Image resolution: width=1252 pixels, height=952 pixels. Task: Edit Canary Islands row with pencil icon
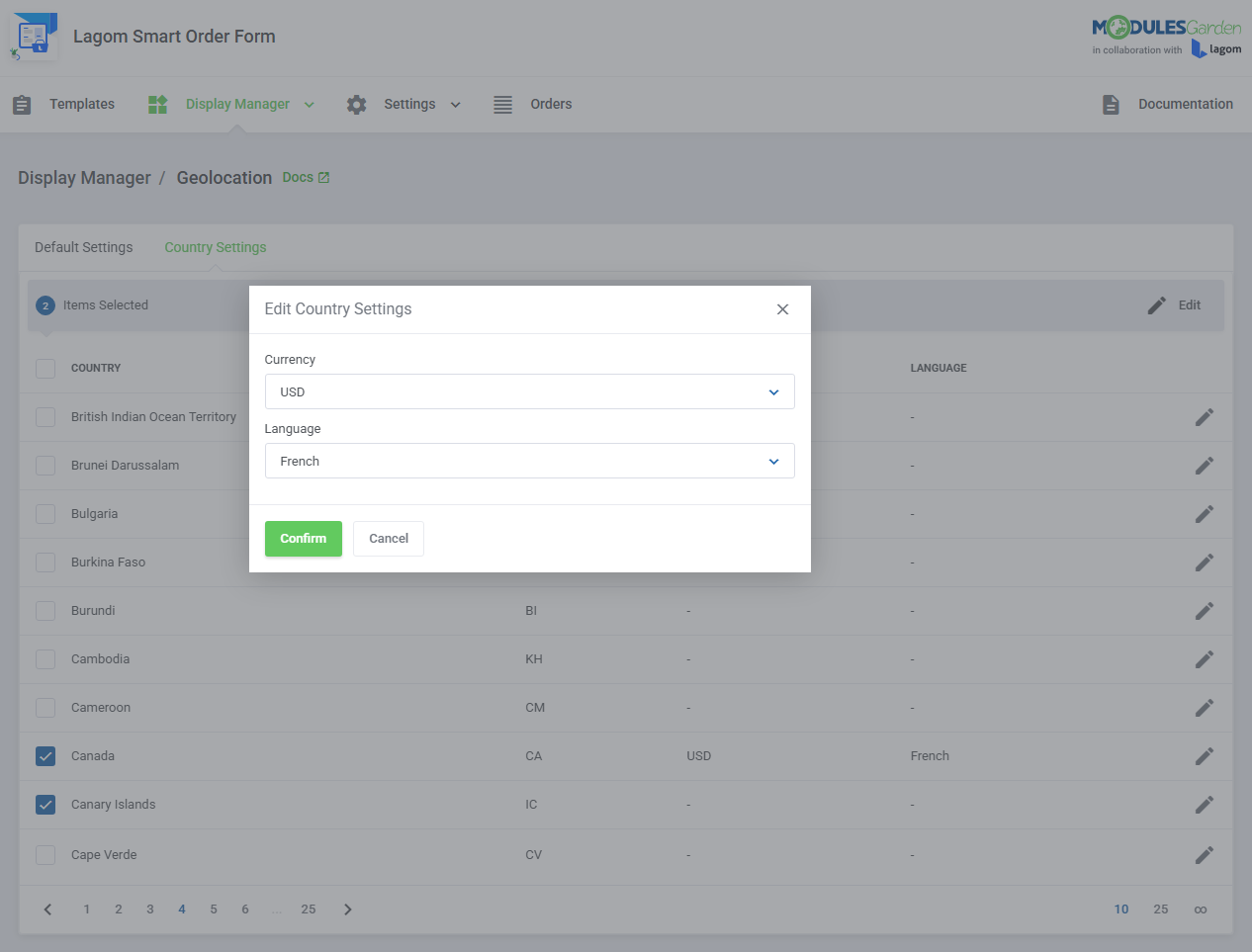pos(1204,805)
